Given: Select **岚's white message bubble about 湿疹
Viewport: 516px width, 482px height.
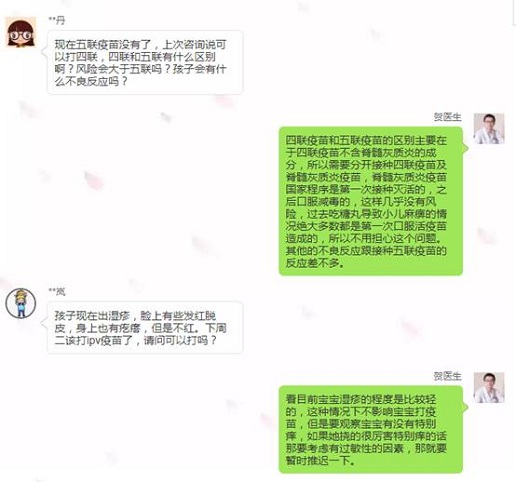Looking at the screenshot, I should pyautogui.click(x=145, y=328).
